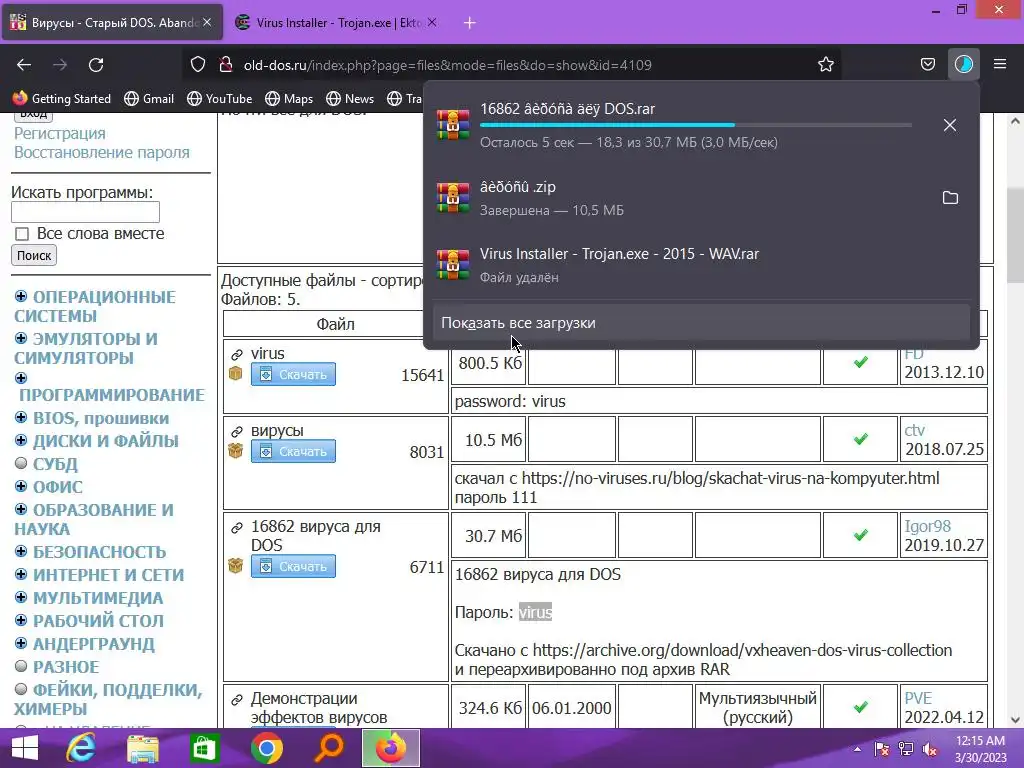Click the Файл column header
1024x768 pixels.
[x=336, y=324]
